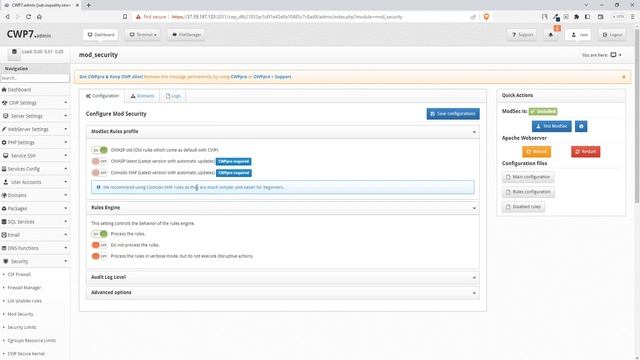The height and width of the screenshot is (360, 640).
Task: Expand Domains menu in sidebar
Action: click(35, 195)
